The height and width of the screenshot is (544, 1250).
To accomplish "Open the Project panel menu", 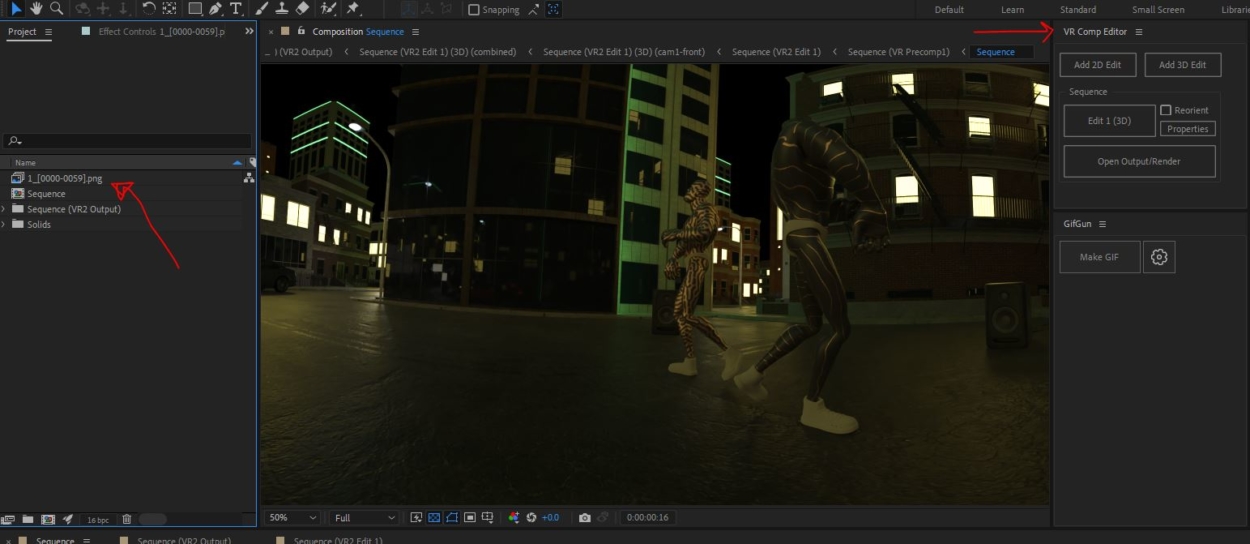I will tap(48, 32).
